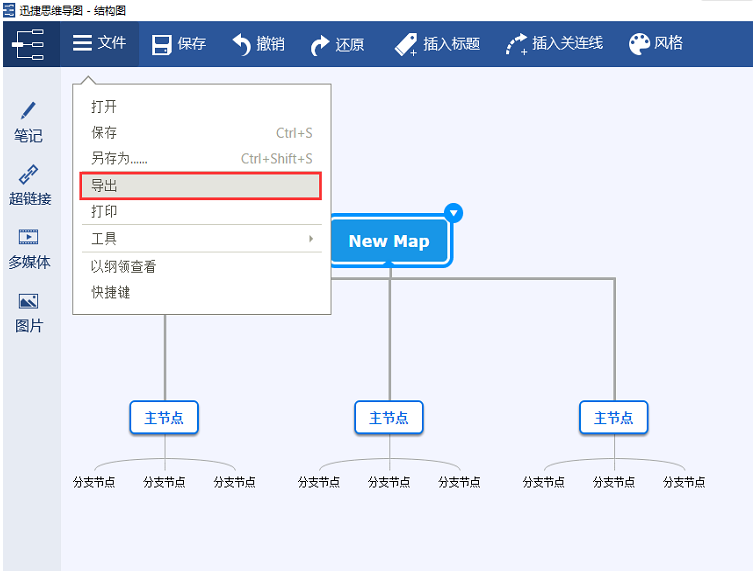Open the 风格 palette icon

(639, 44)
